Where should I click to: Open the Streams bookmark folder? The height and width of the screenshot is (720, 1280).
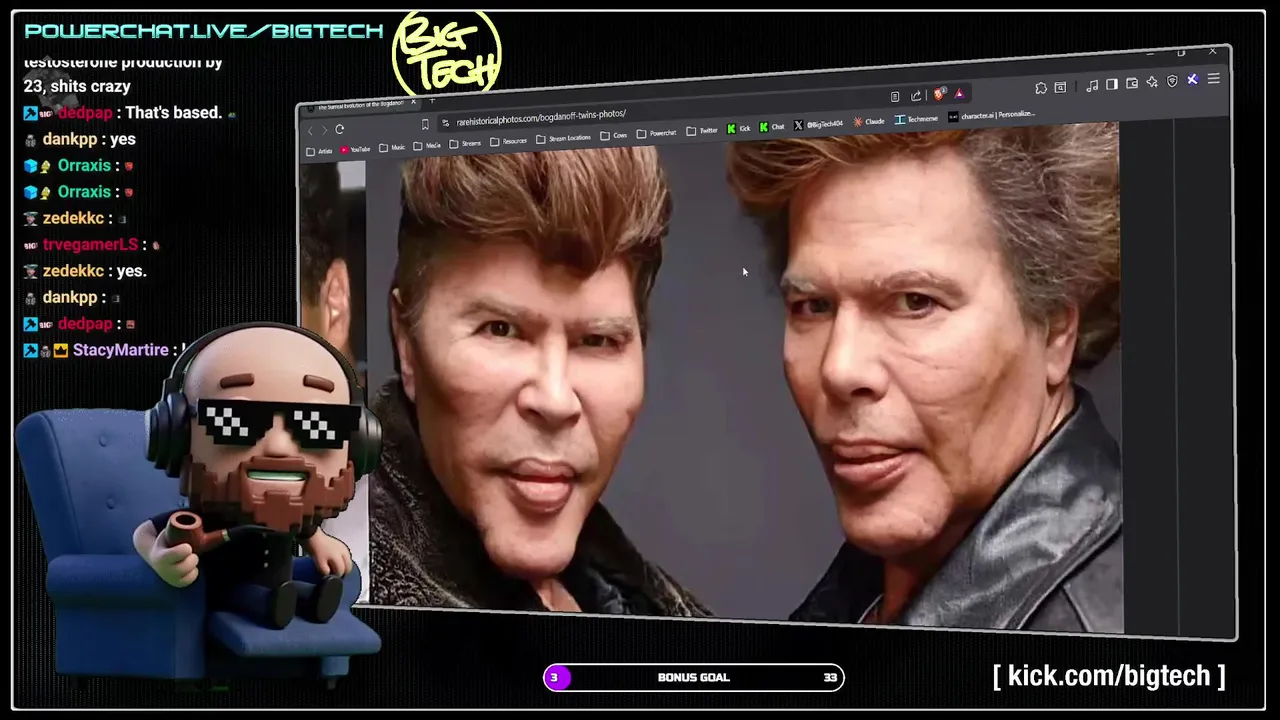464,144
